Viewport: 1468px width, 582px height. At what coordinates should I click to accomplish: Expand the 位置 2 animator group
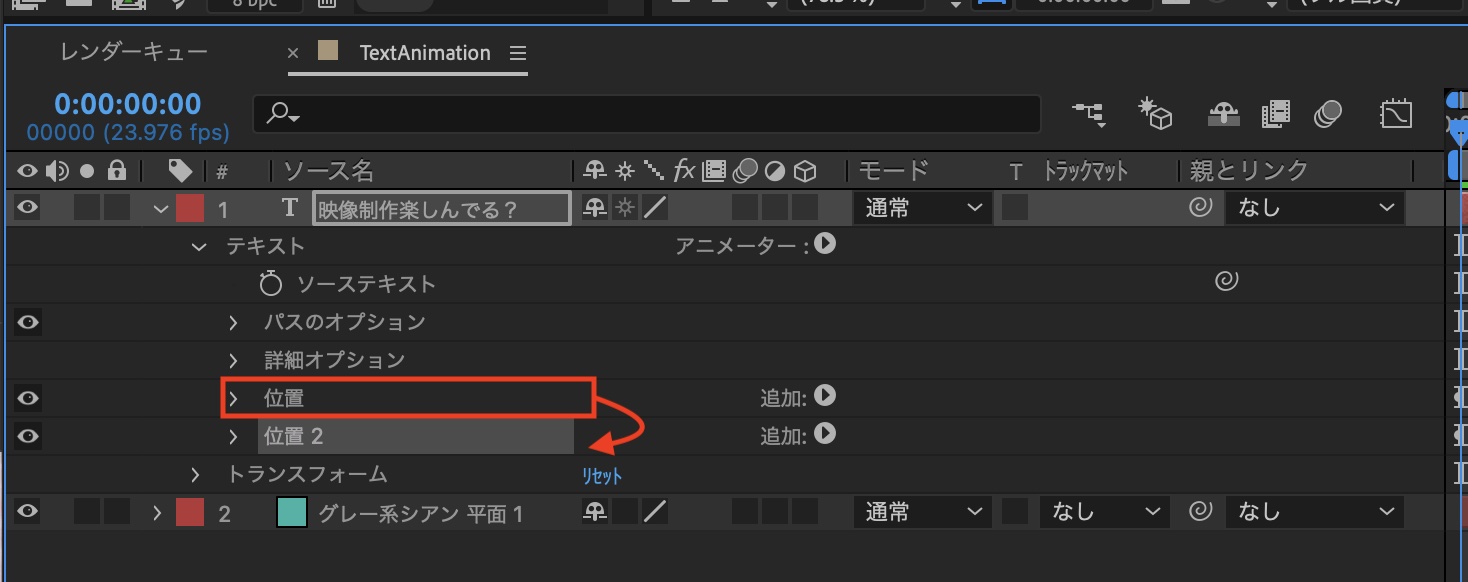tap(233, 436)
